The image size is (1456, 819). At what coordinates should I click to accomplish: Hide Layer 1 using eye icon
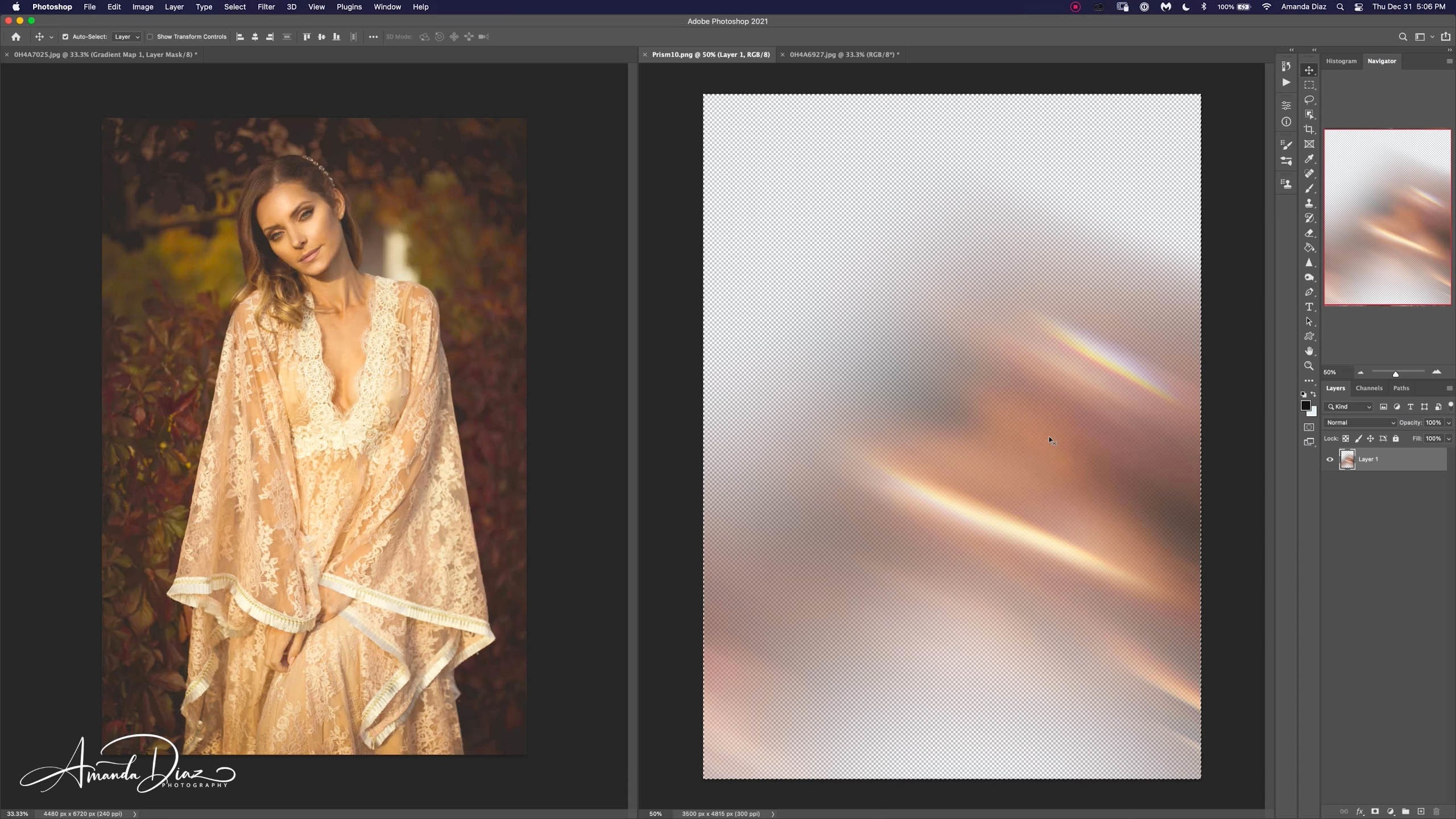(x=1330, y=460)
